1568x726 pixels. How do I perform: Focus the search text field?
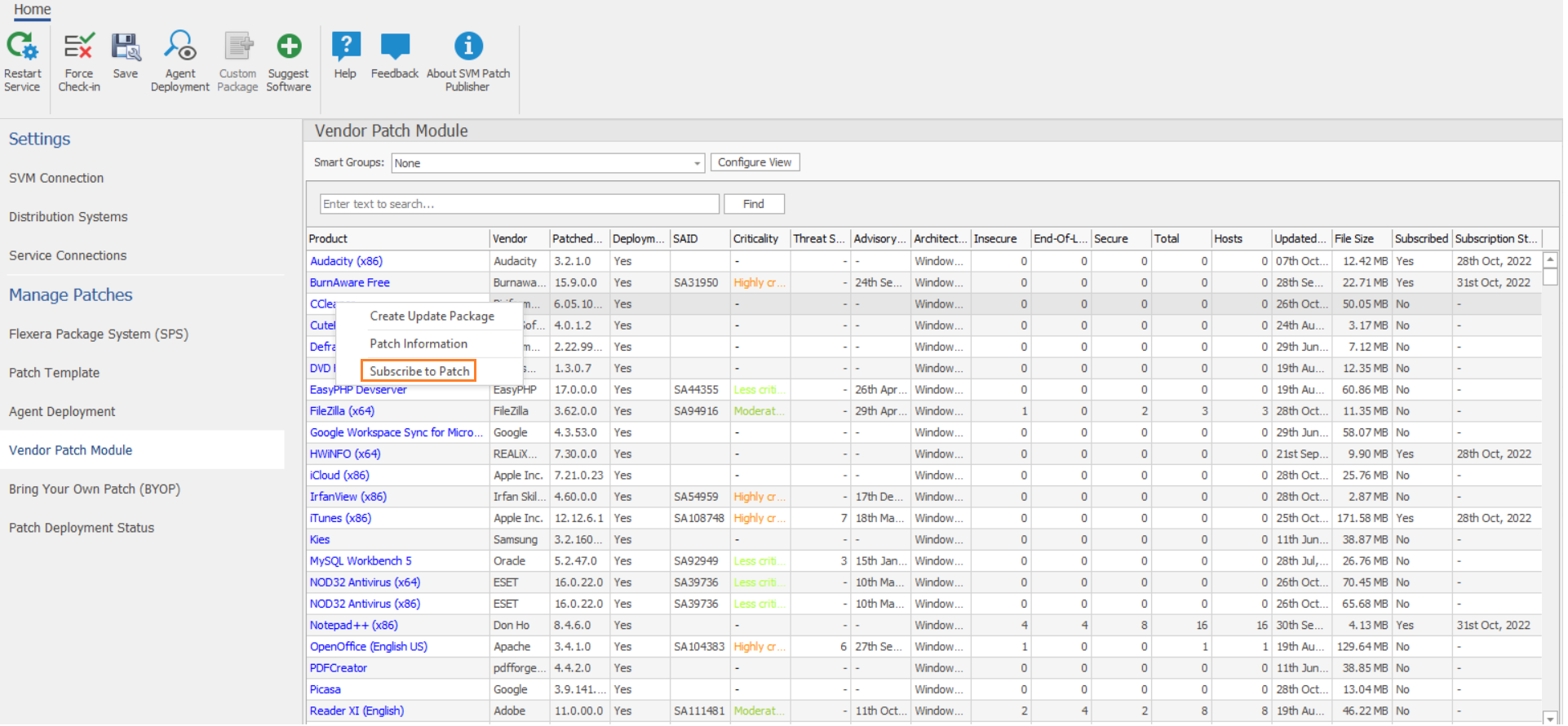520,204
